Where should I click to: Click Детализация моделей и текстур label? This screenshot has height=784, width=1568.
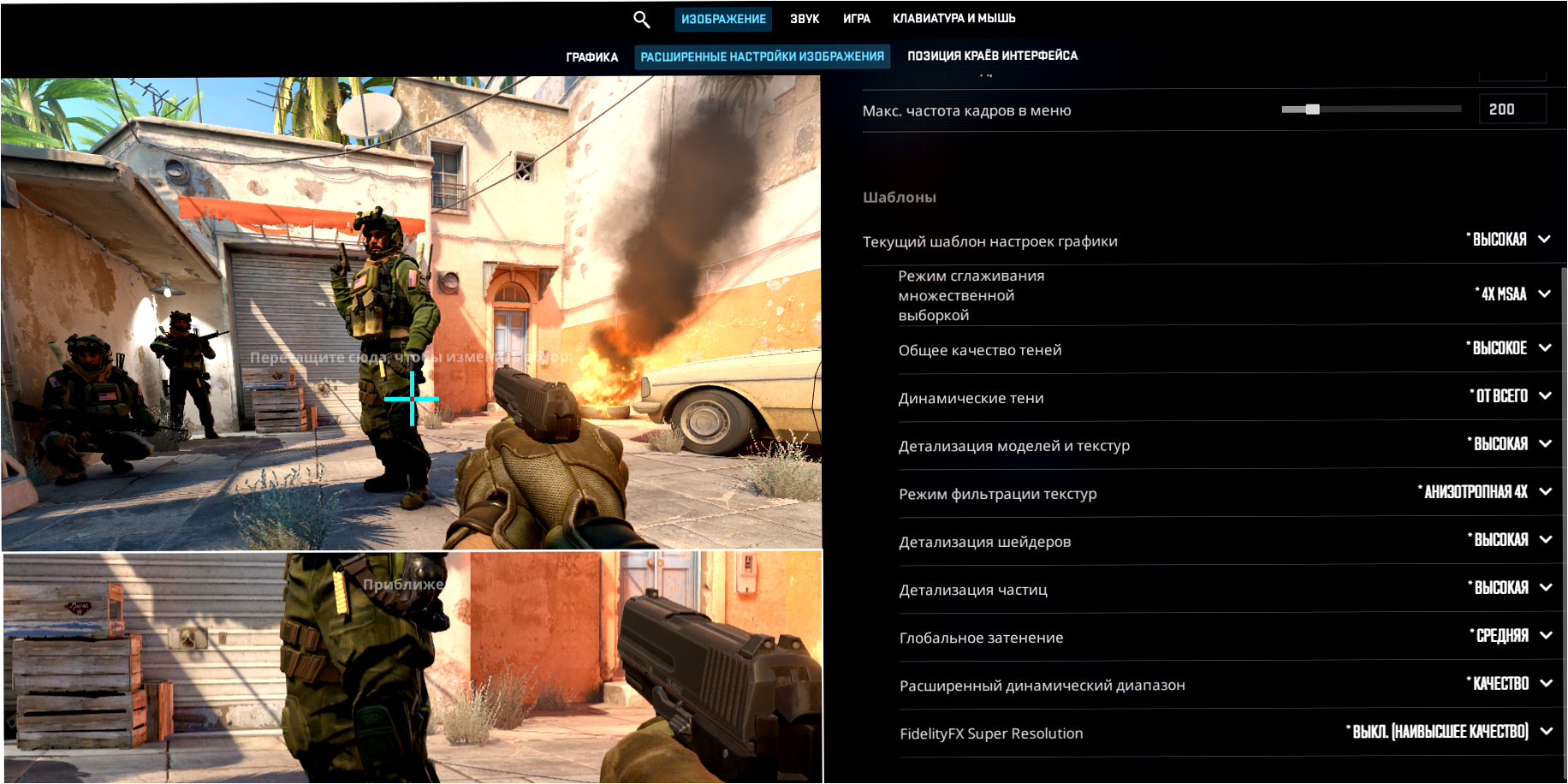click(x=1014, y=446)
